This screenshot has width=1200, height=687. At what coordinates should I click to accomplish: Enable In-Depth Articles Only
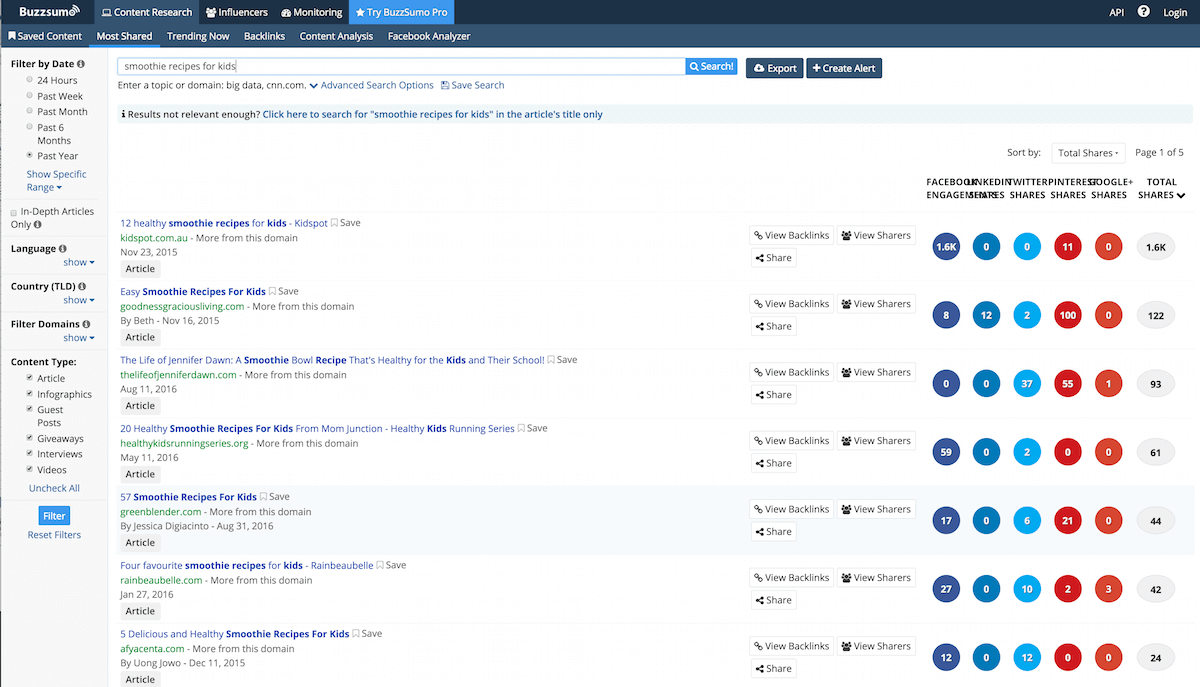[12, 212]
